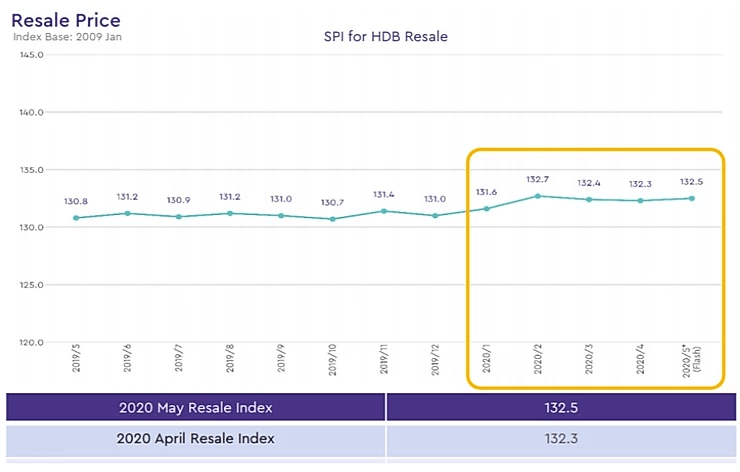
Task: Click x-axis label 2020/3
Action: point(589,359)
